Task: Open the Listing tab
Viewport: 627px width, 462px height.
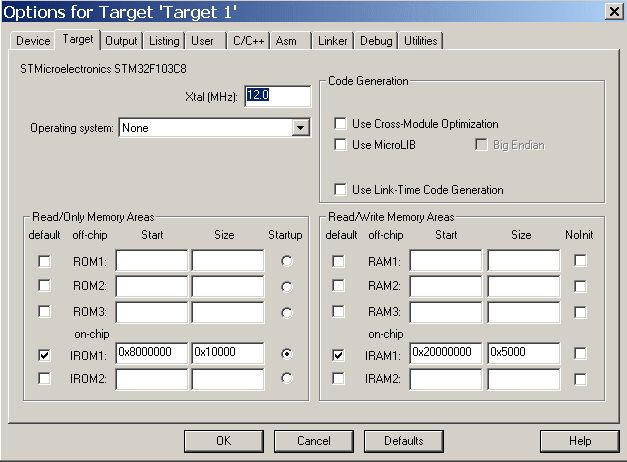Action: [164, 41]
